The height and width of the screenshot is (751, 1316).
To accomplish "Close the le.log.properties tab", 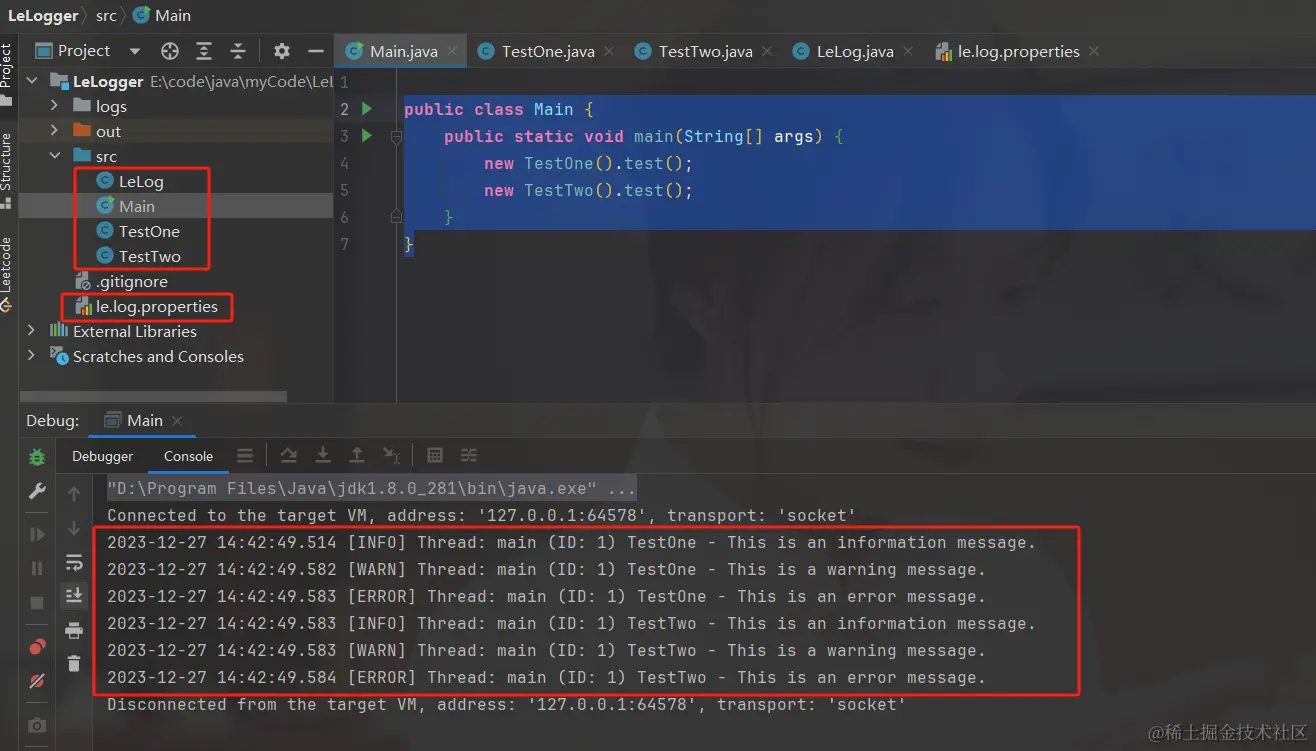I will [1094, 51].
